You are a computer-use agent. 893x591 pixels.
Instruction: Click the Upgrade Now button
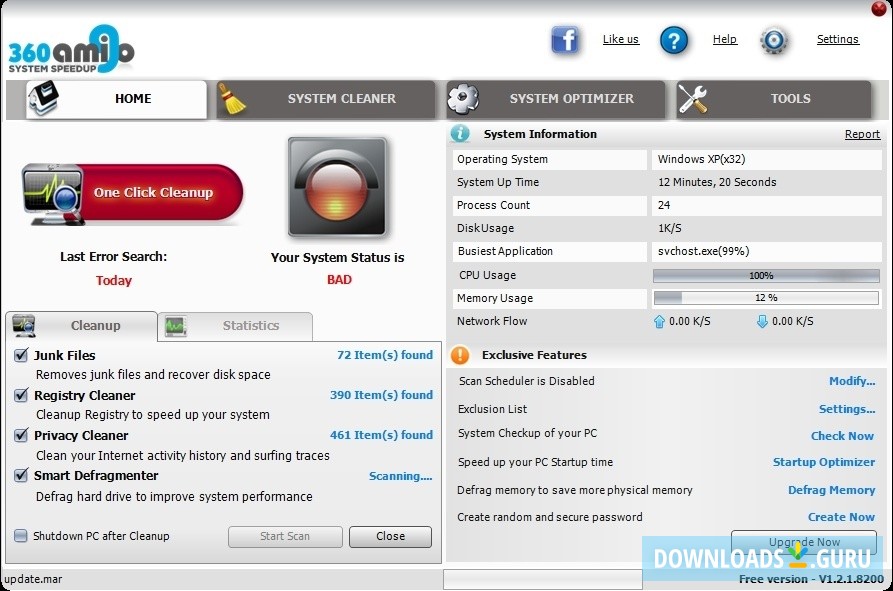pyautogui.click(x=804, y=541)
